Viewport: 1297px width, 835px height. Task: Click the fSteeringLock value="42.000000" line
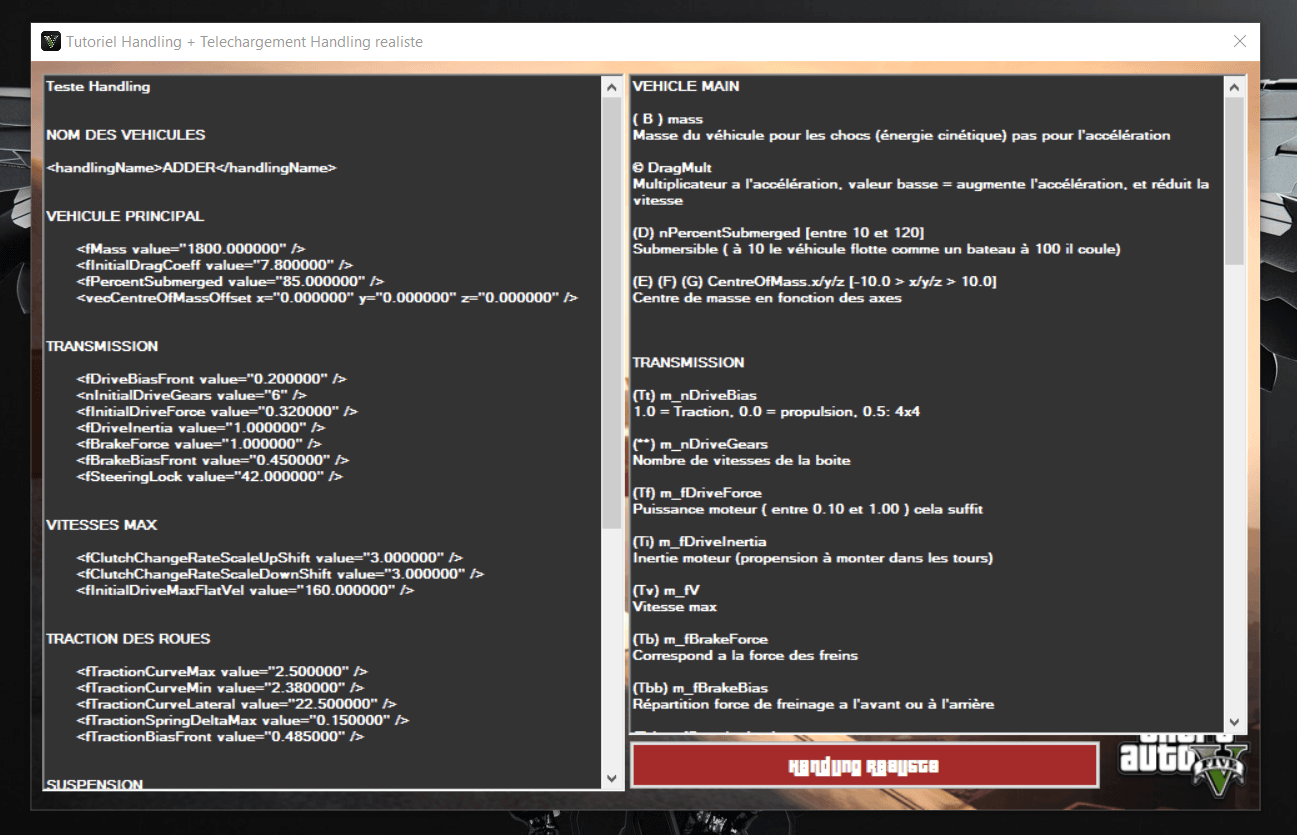click(209, 477)
